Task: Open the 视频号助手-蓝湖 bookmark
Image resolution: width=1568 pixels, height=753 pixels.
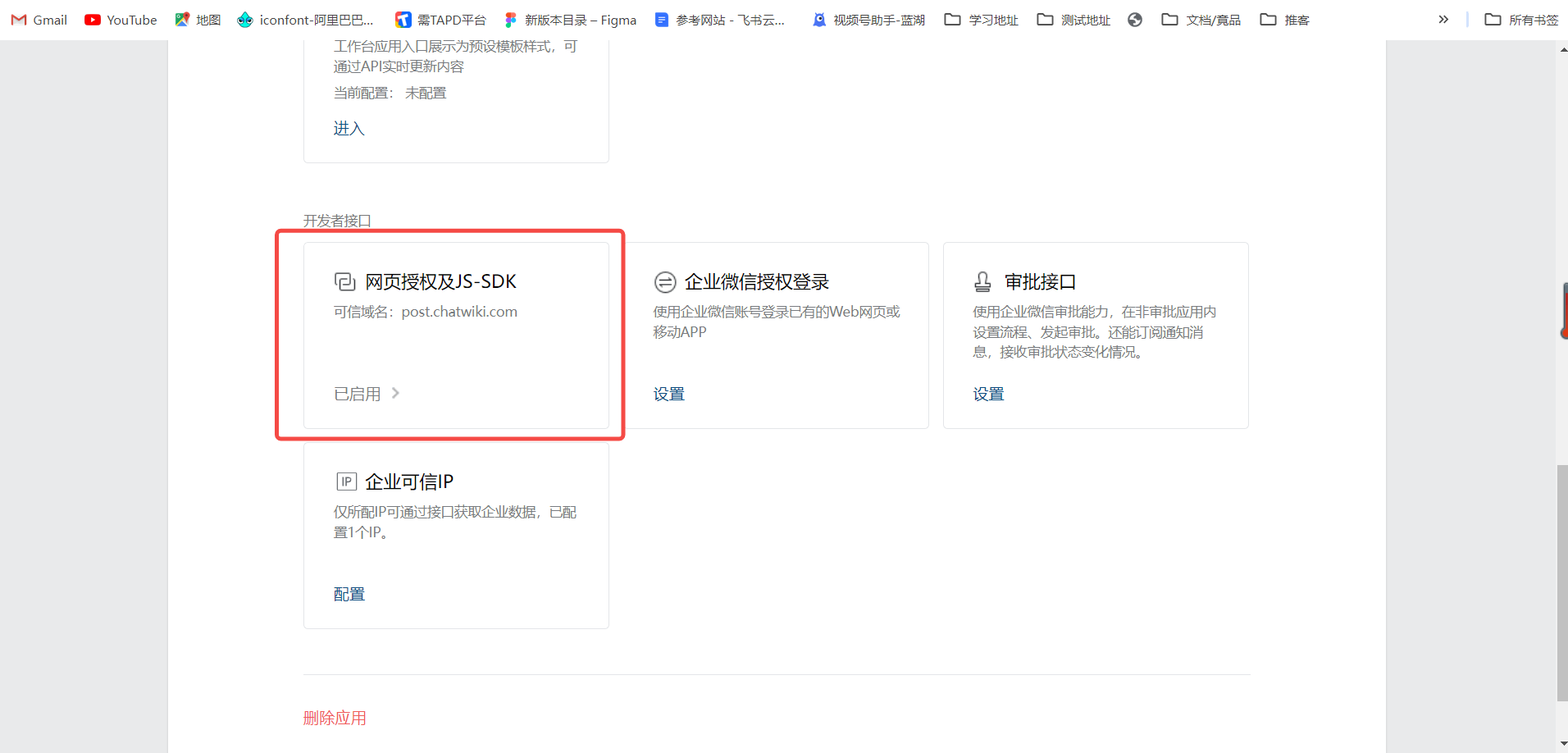Action: [868, 20]
